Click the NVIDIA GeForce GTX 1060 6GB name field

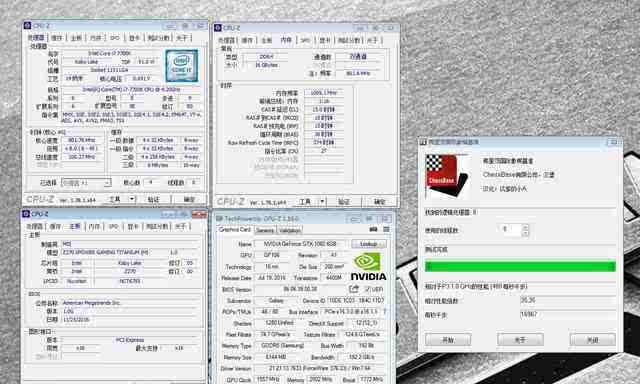(x=300, y=244)
